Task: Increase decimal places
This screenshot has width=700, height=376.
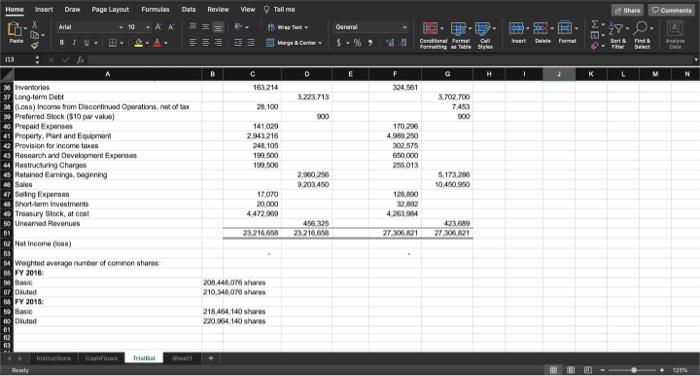Action: (390, 43)
